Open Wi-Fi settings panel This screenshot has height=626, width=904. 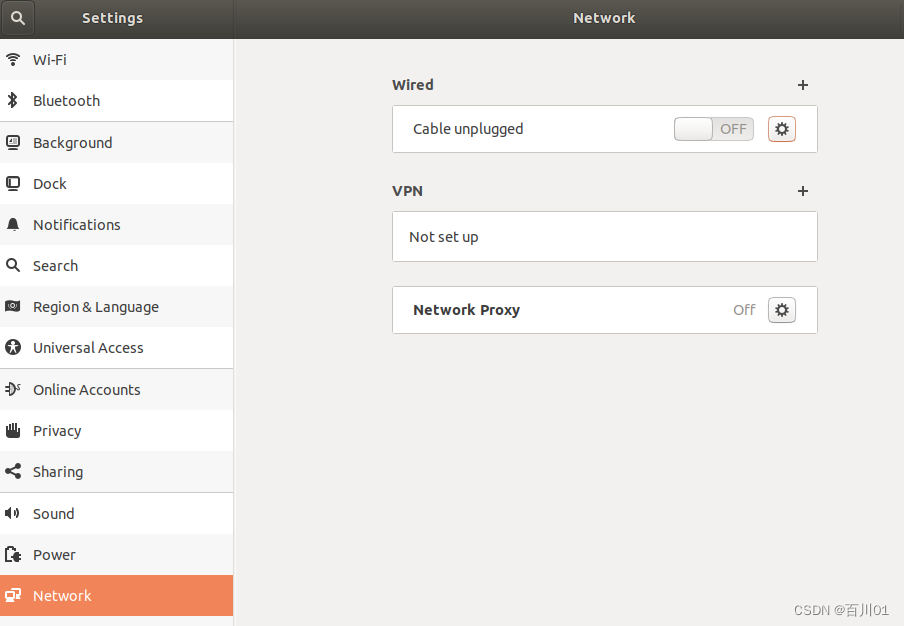116,59
